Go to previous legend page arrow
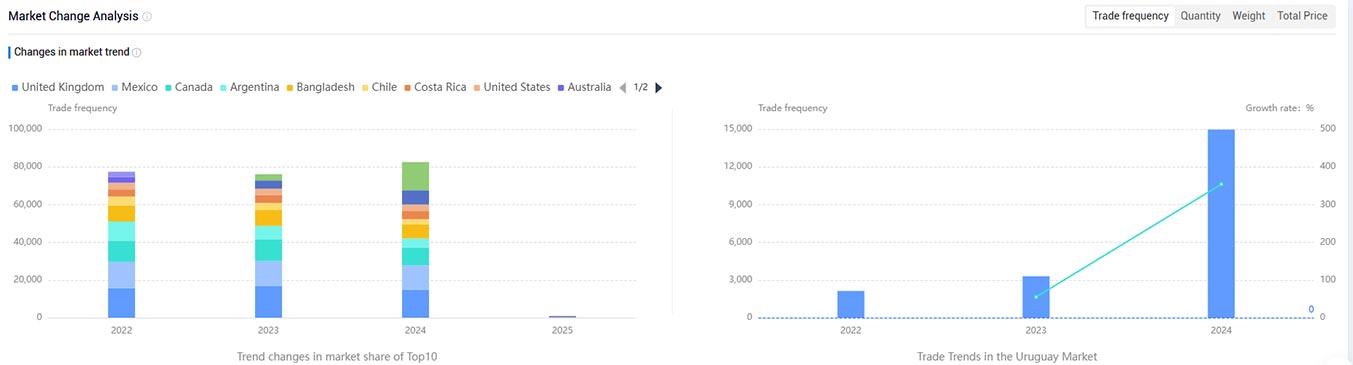 point(623,87)
